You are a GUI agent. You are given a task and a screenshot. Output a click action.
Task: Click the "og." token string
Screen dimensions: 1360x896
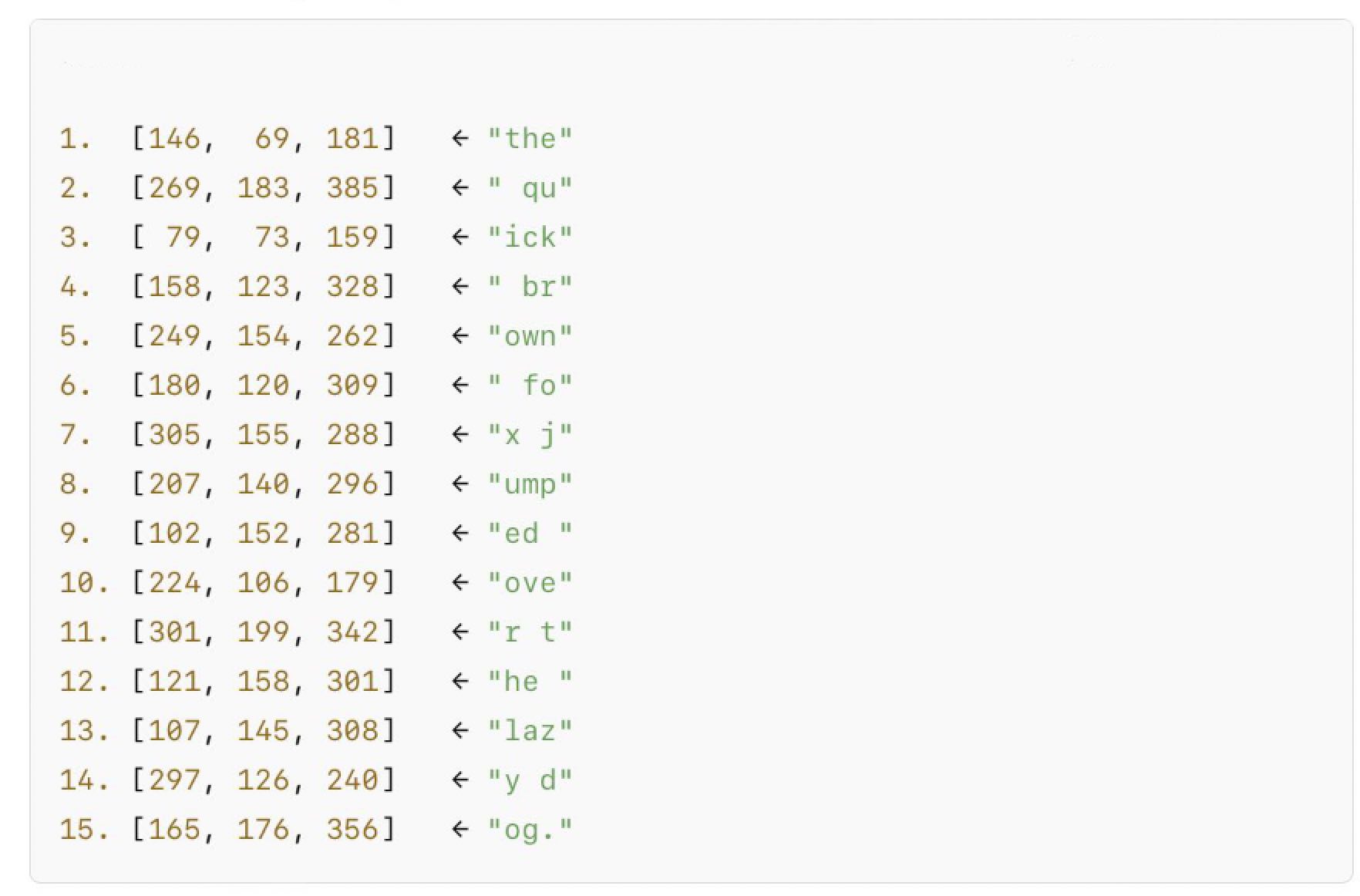530,830
